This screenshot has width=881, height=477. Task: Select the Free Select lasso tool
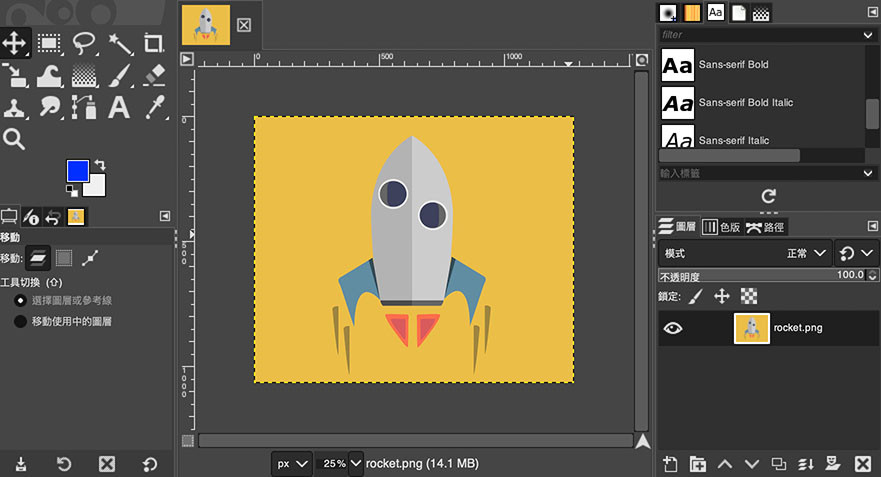click(84, 43)
